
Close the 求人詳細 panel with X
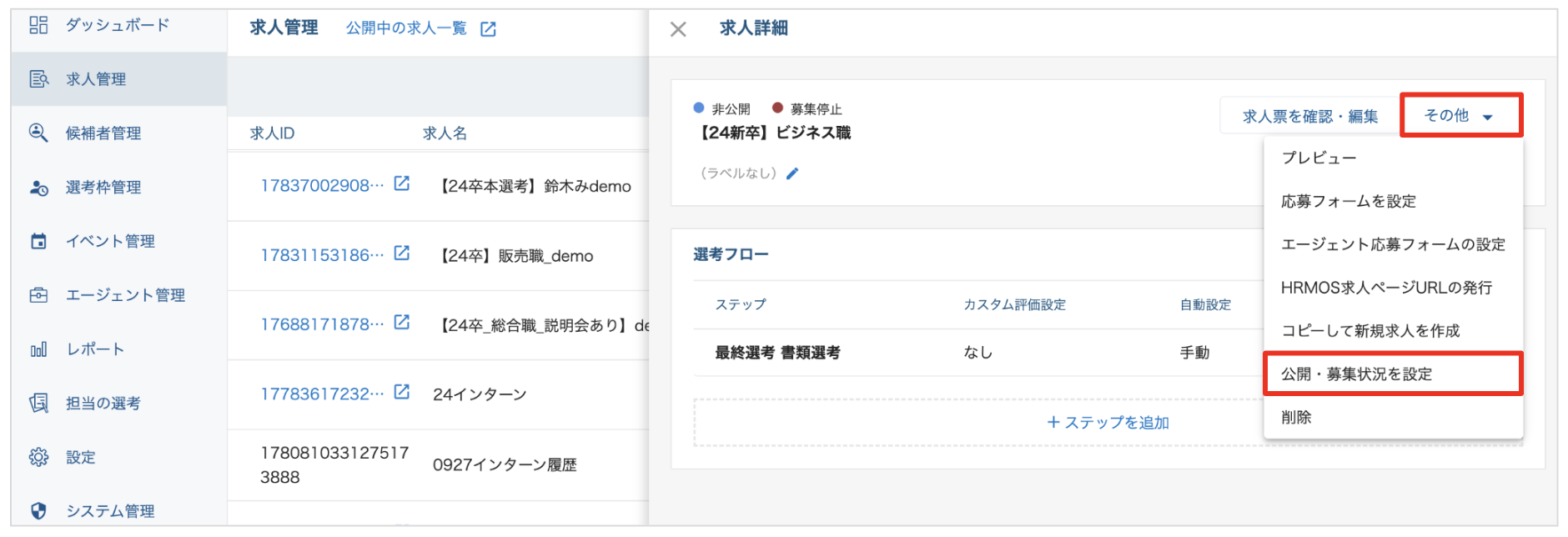[x=678, y=30]
